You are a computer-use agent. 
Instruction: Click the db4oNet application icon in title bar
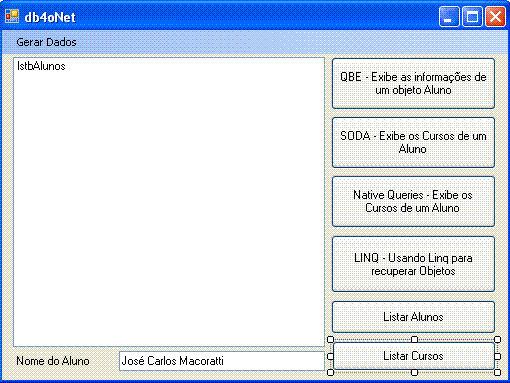(12, 16)
